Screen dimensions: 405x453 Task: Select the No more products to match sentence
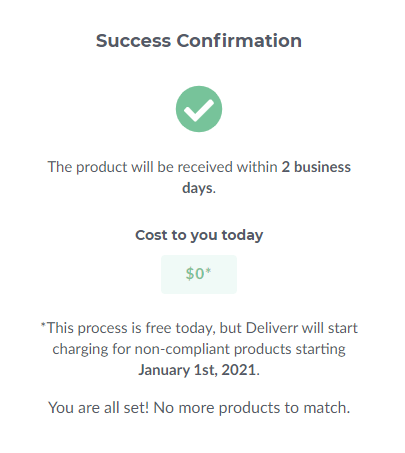(x=252, y=407)
